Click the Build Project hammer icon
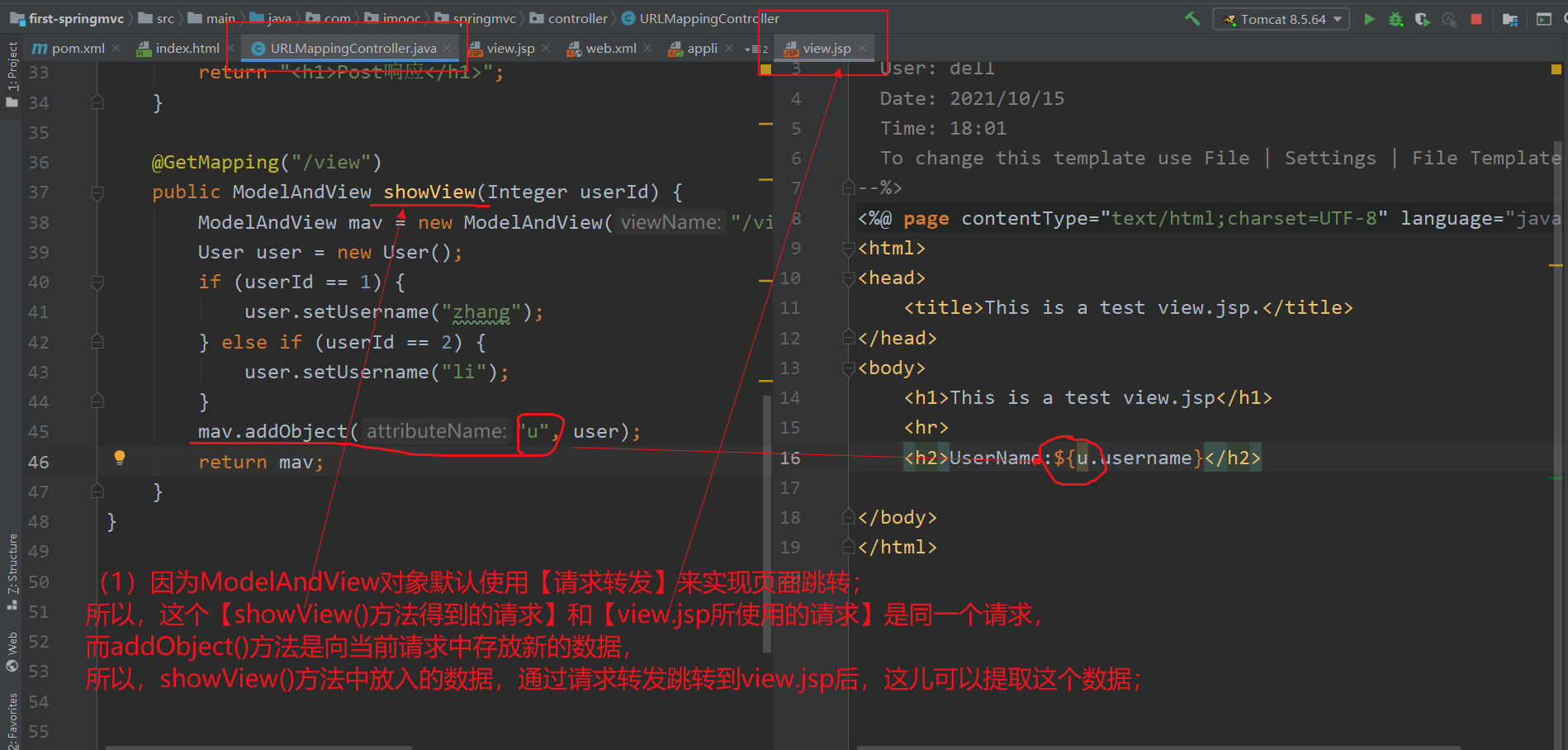Viewport: 1568px width, 750px height. click(1193, 18)
